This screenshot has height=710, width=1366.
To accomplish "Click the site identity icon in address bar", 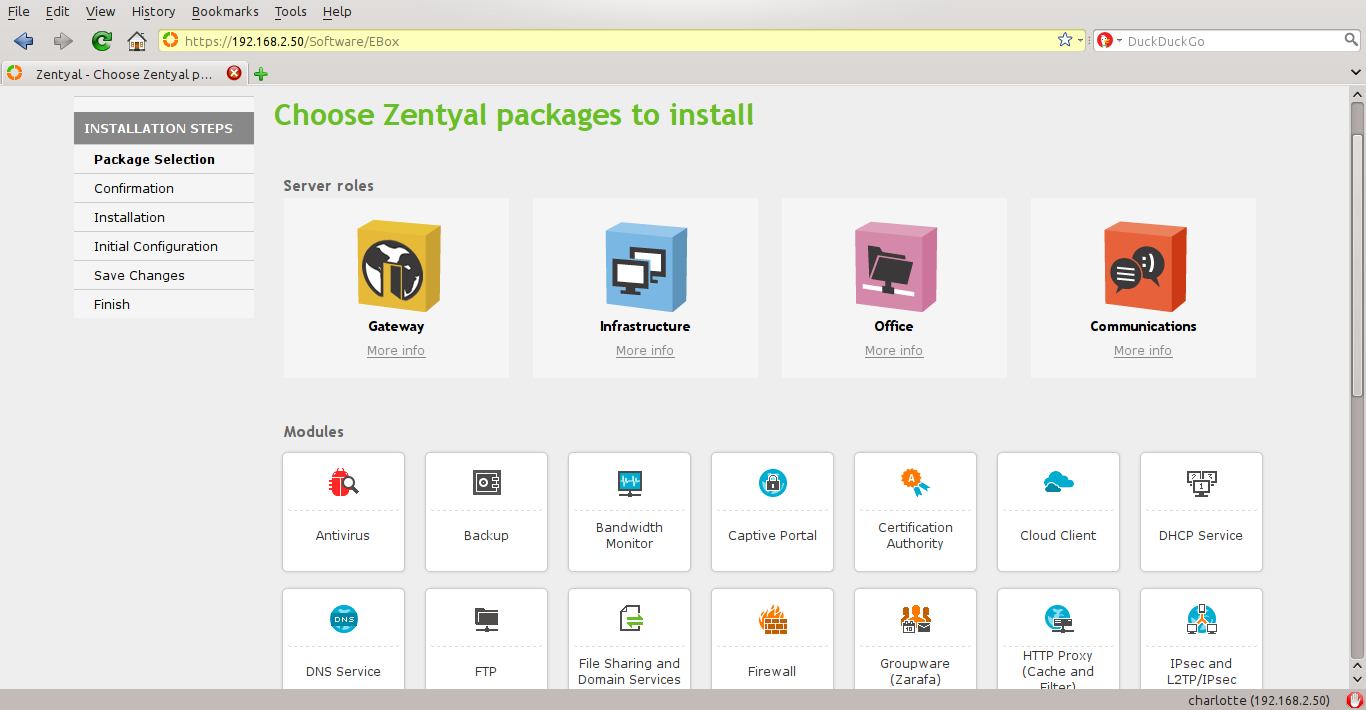I will [170, 40].
